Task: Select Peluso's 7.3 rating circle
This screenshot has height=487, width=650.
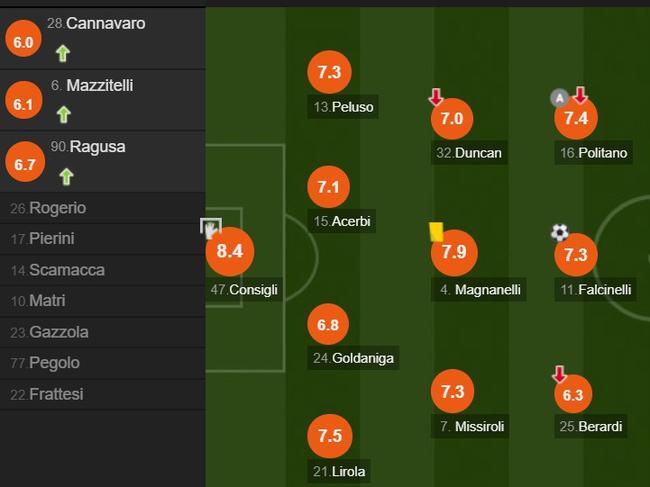Action: click(329, 72)
